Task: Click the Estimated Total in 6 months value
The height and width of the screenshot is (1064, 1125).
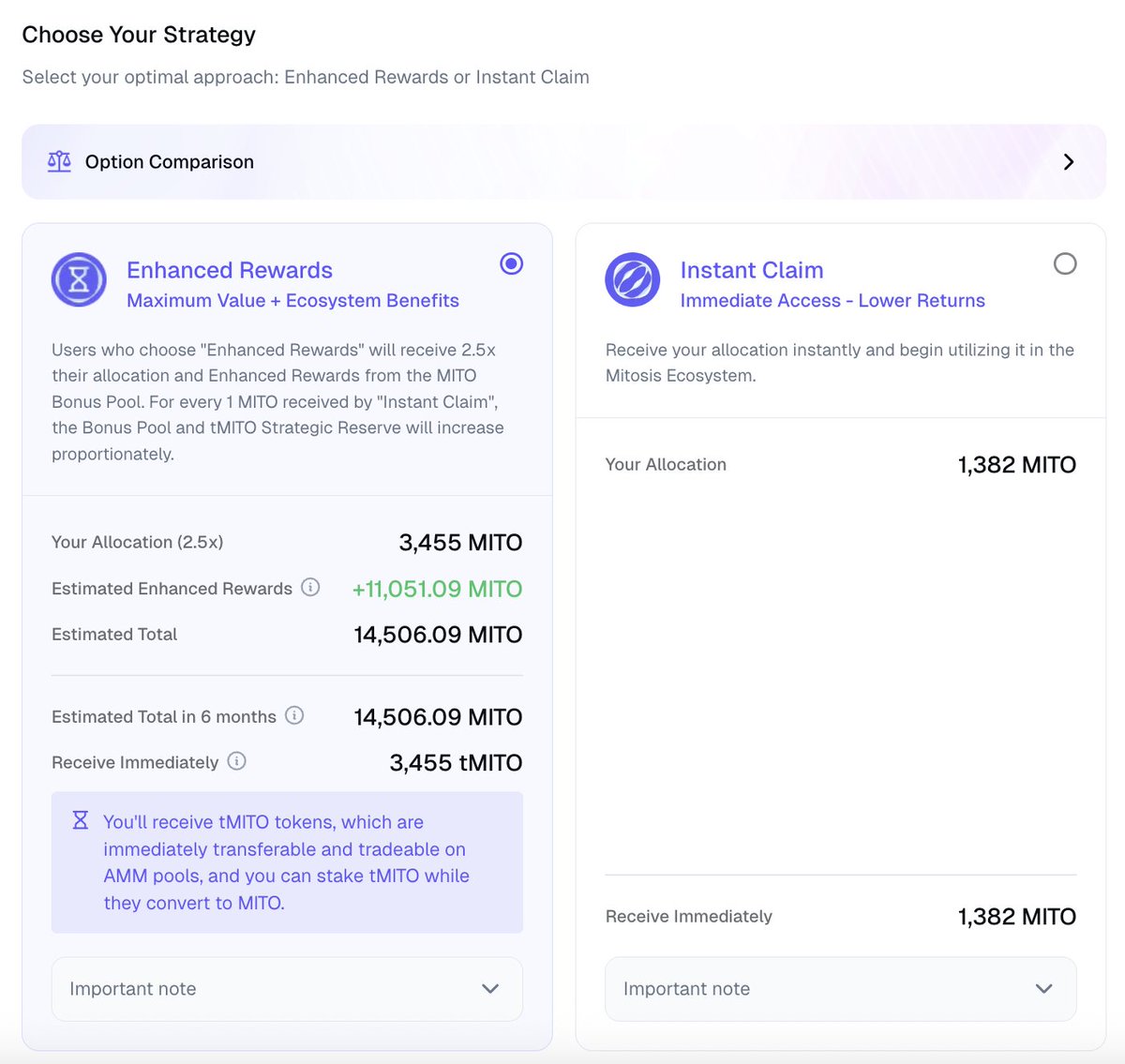Action: tap(438, 717)
